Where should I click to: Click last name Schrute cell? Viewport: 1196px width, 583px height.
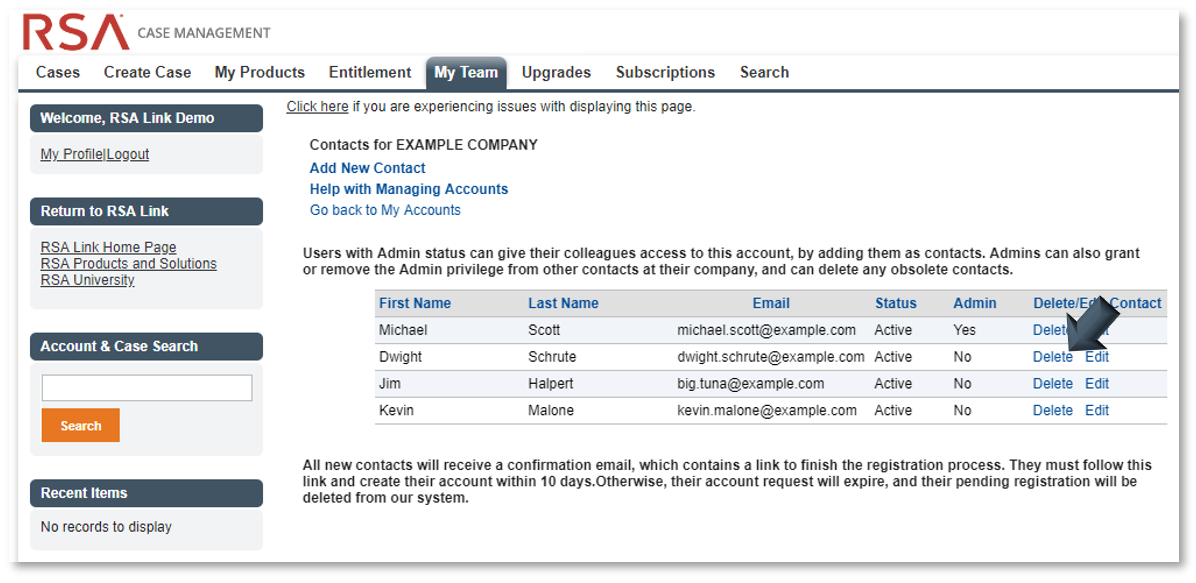pyautogui.click(x=552, y=357)
